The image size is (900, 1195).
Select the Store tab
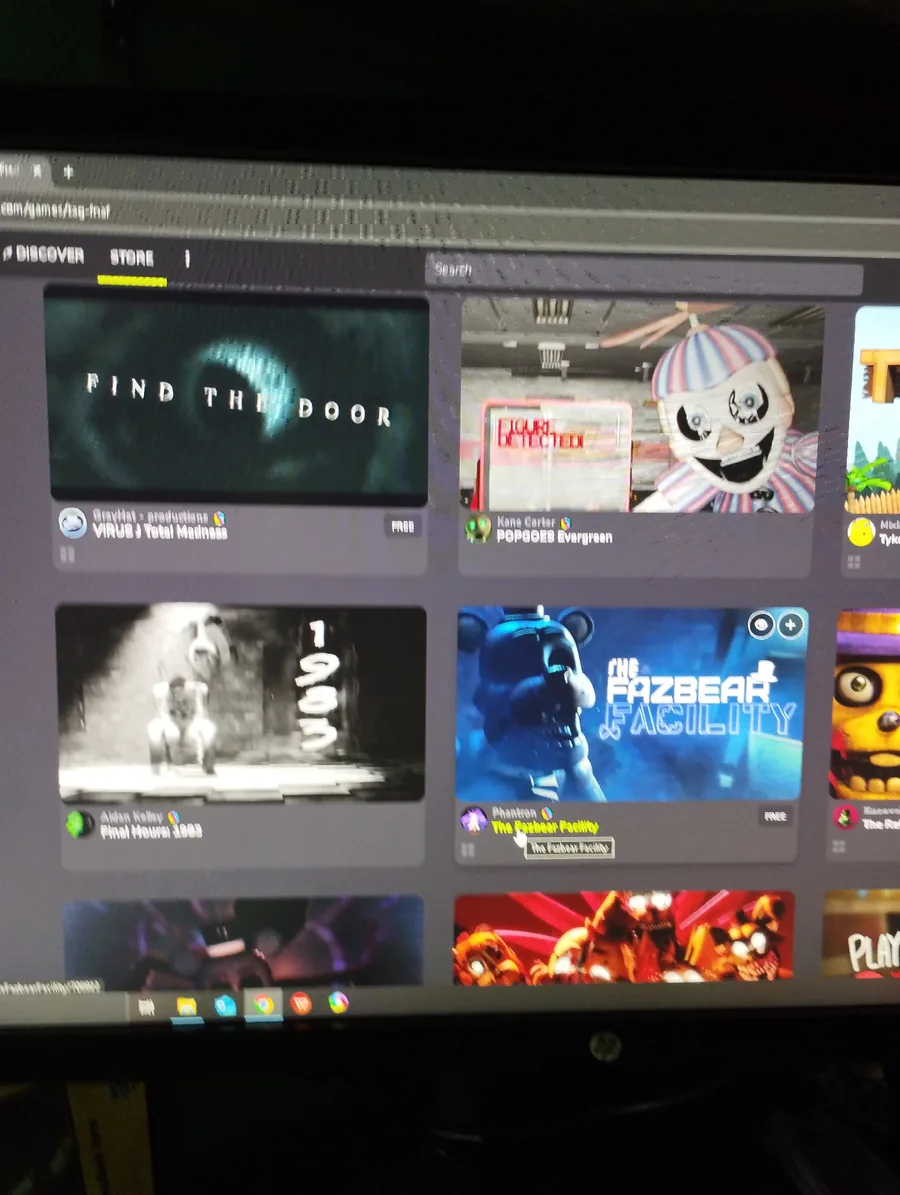coord(132,258)
